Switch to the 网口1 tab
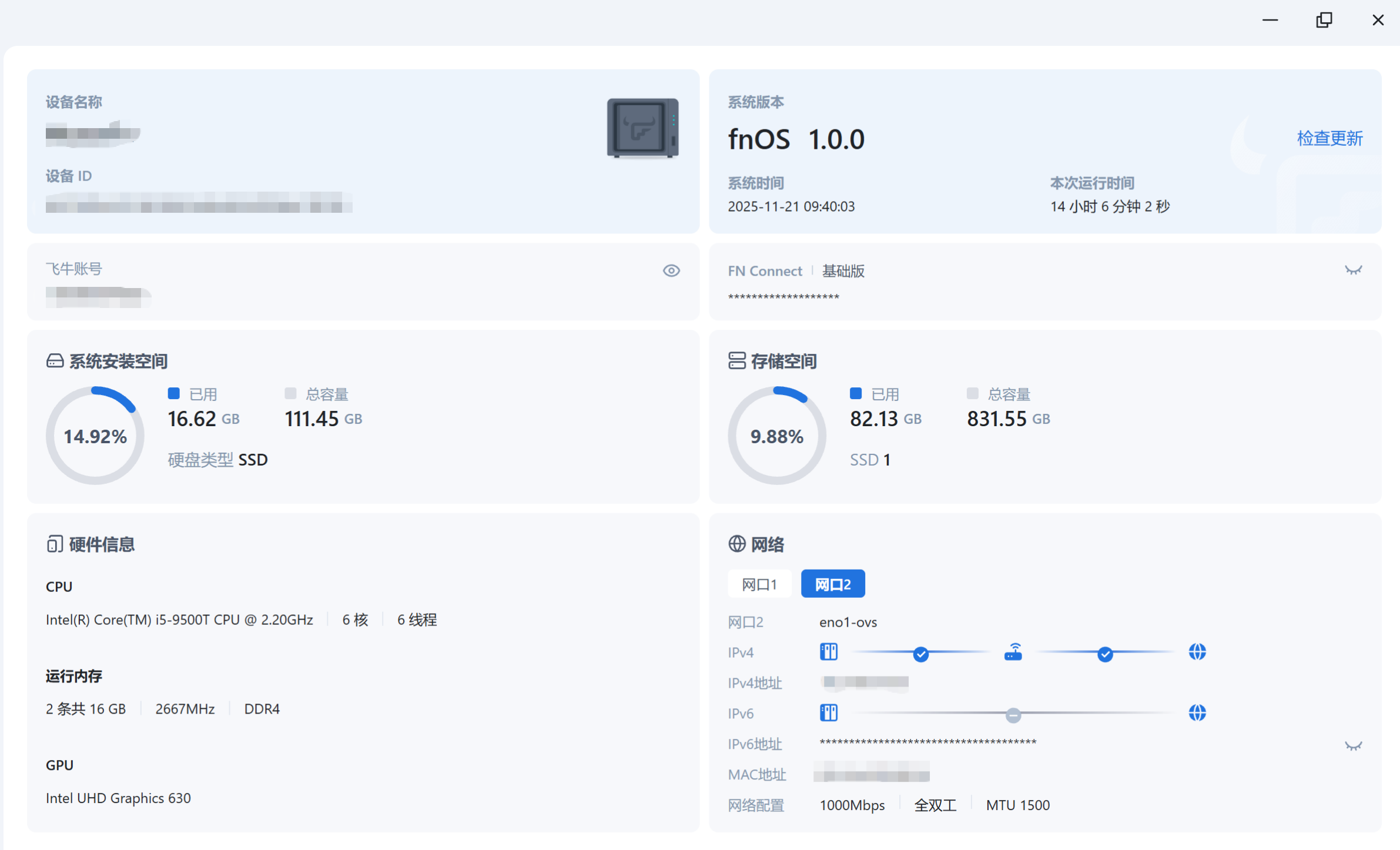 coord(759,584)
